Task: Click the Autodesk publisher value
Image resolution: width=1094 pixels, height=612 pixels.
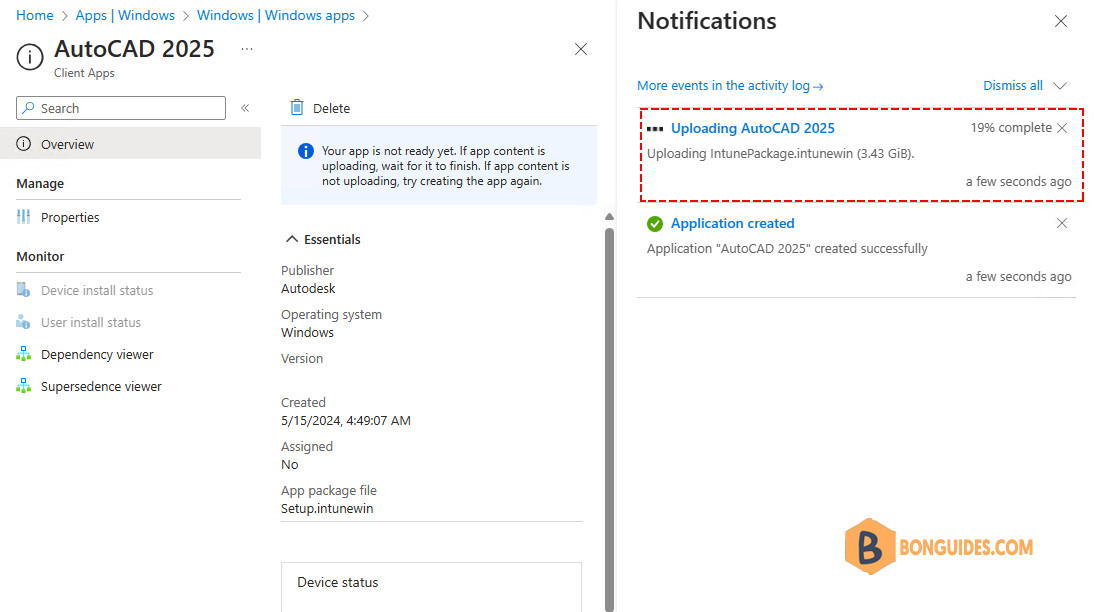Action: [x=308, y=288]
